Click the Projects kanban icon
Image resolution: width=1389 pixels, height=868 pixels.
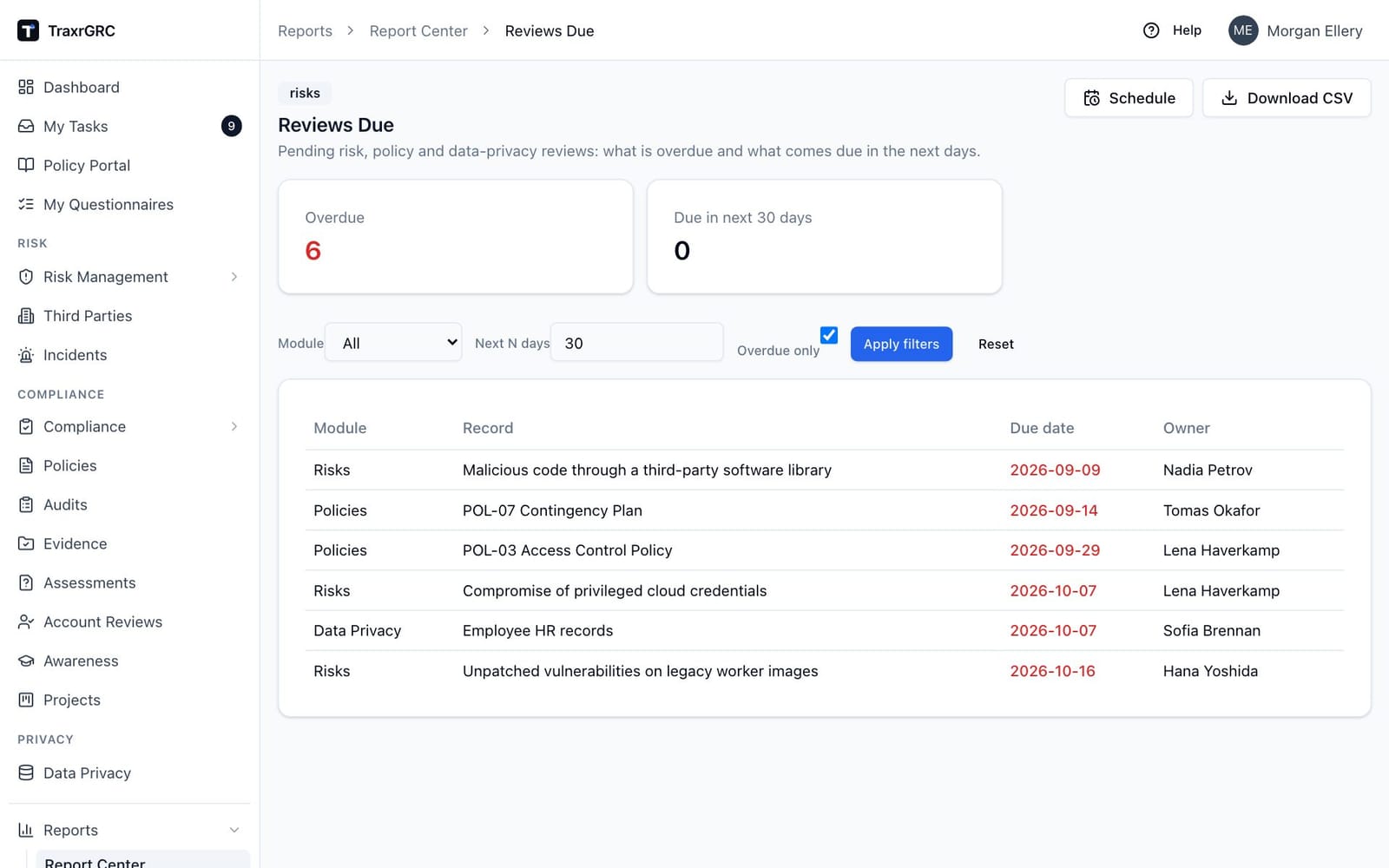[26, 700]
